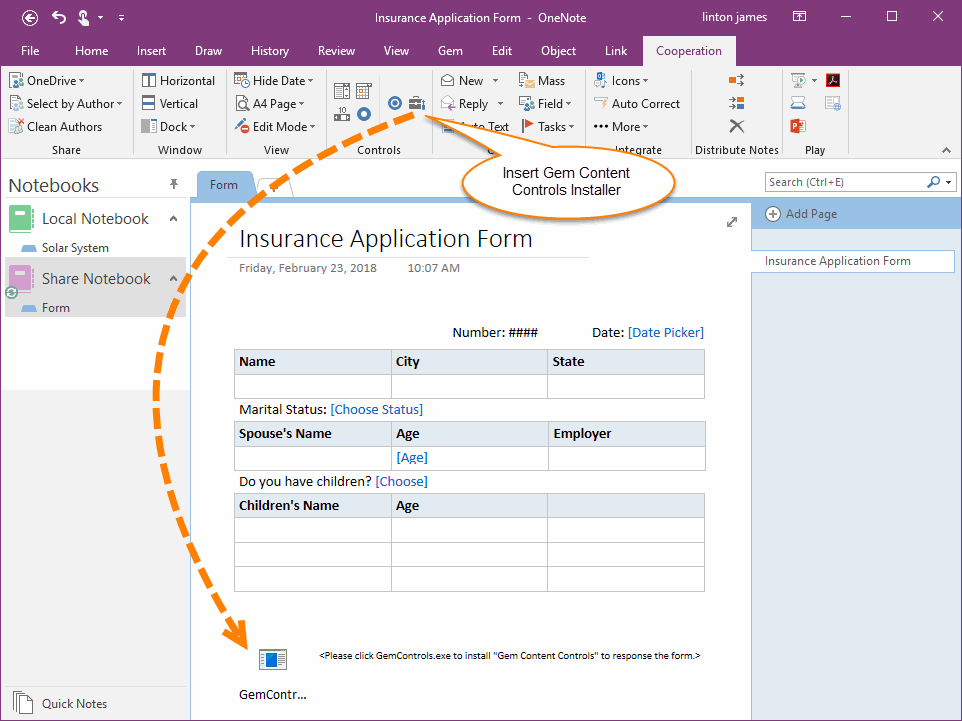Start slideshow presentation icon
Viewport: 962px width, 721px height.
798,80
